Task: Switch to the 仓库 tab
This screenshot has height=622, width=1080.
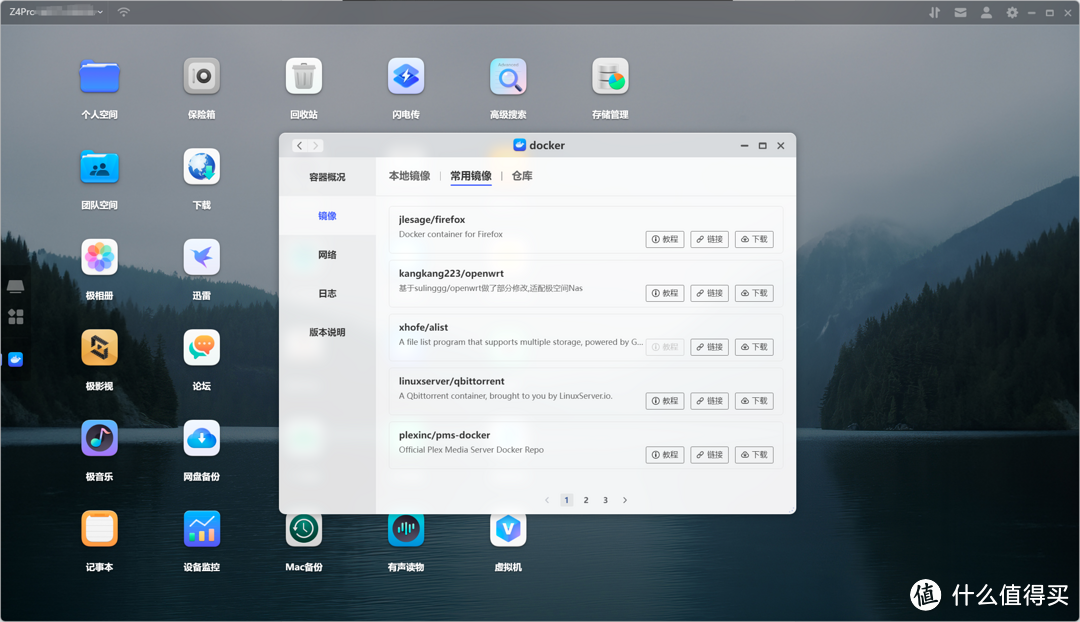Action: point(522,176)
